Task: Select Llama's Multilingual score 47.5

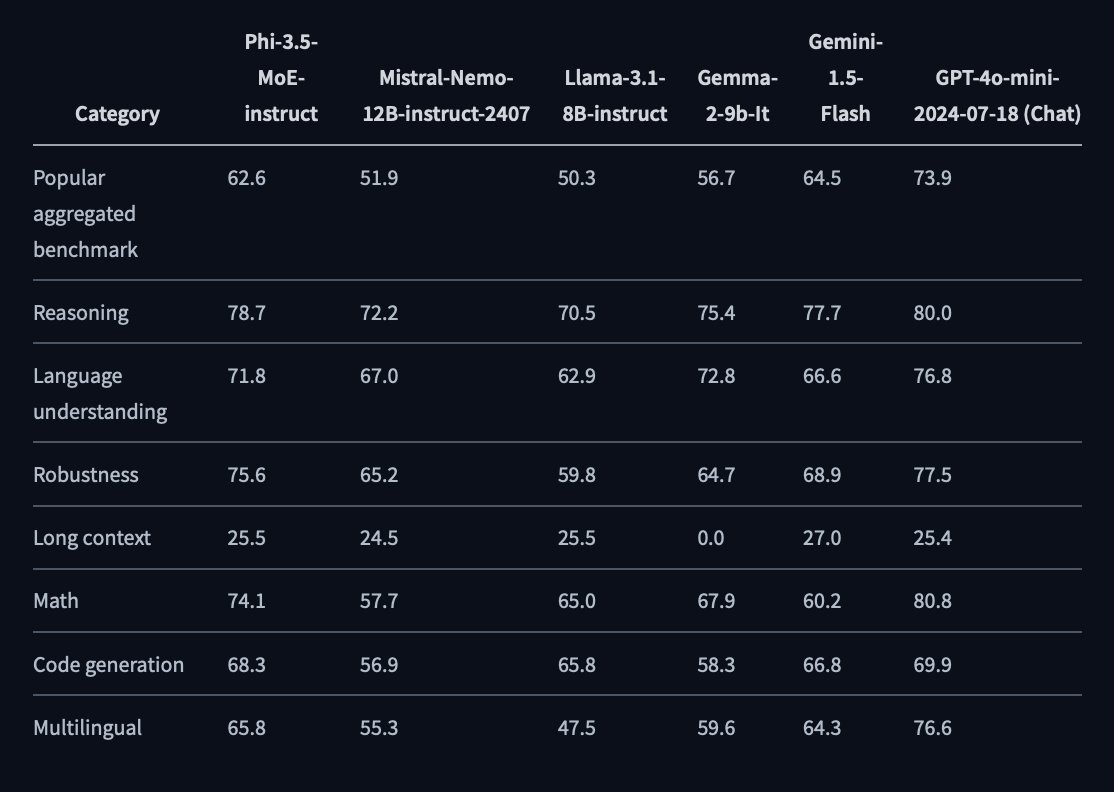Action: 577,728
